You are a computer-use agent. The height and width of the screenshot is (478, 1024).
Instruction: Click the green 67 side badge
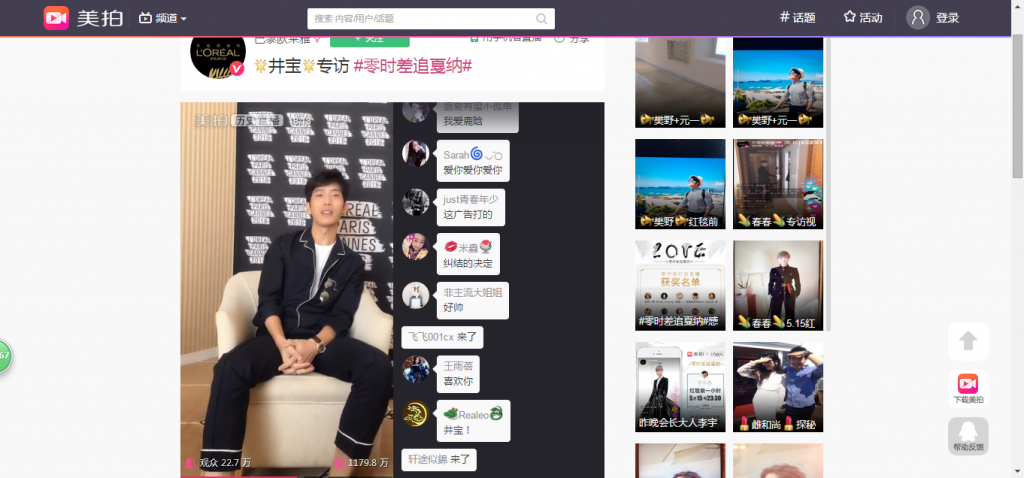pos(4,356)
